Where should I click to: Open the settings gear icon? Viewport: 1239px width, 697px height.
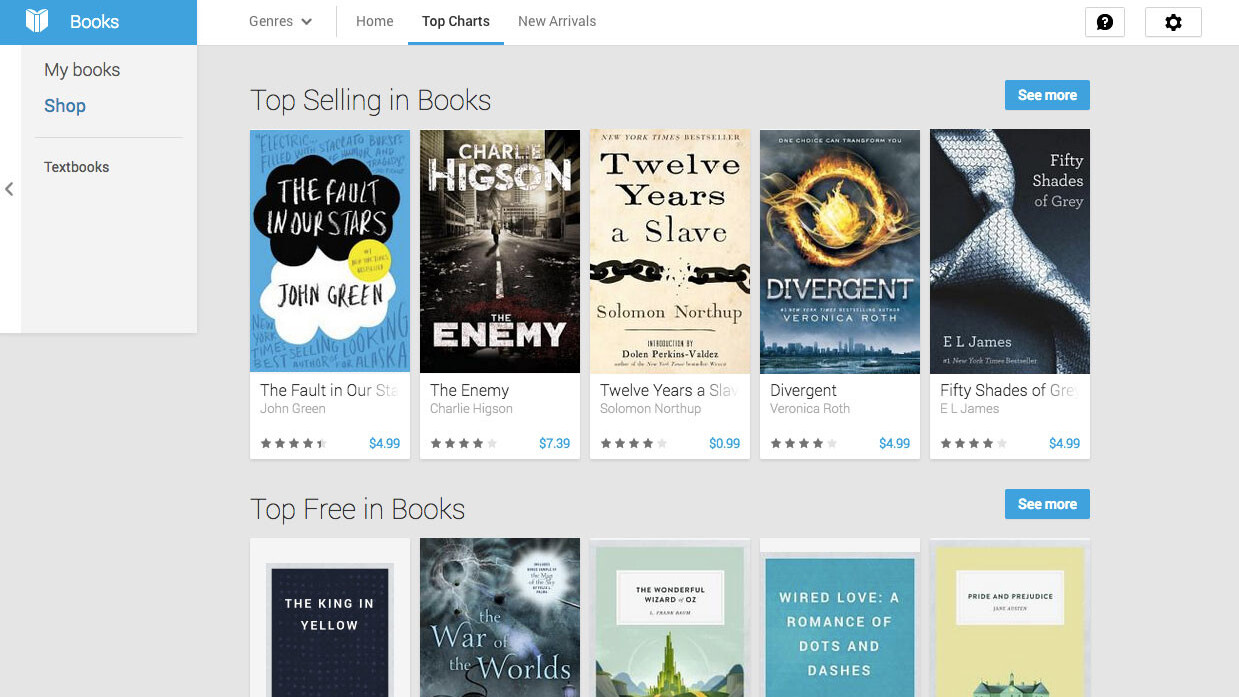pyautogui.click(x=1173, y=22)
